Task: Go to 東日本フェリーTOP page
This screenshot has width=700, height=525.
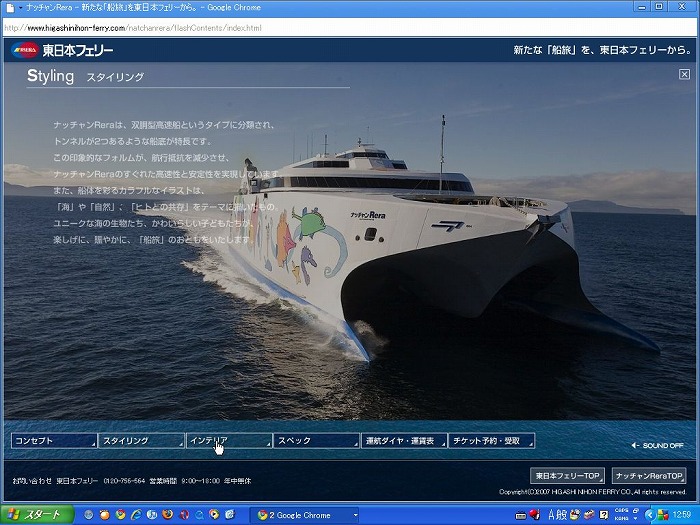Action: 567,476
